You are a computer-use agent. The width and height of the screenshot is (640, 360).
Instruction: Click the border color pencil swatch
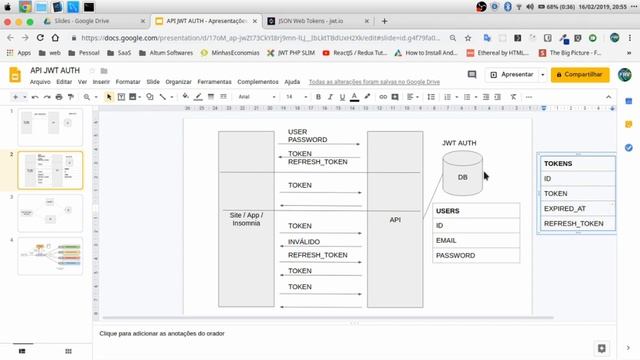point(198,97)
